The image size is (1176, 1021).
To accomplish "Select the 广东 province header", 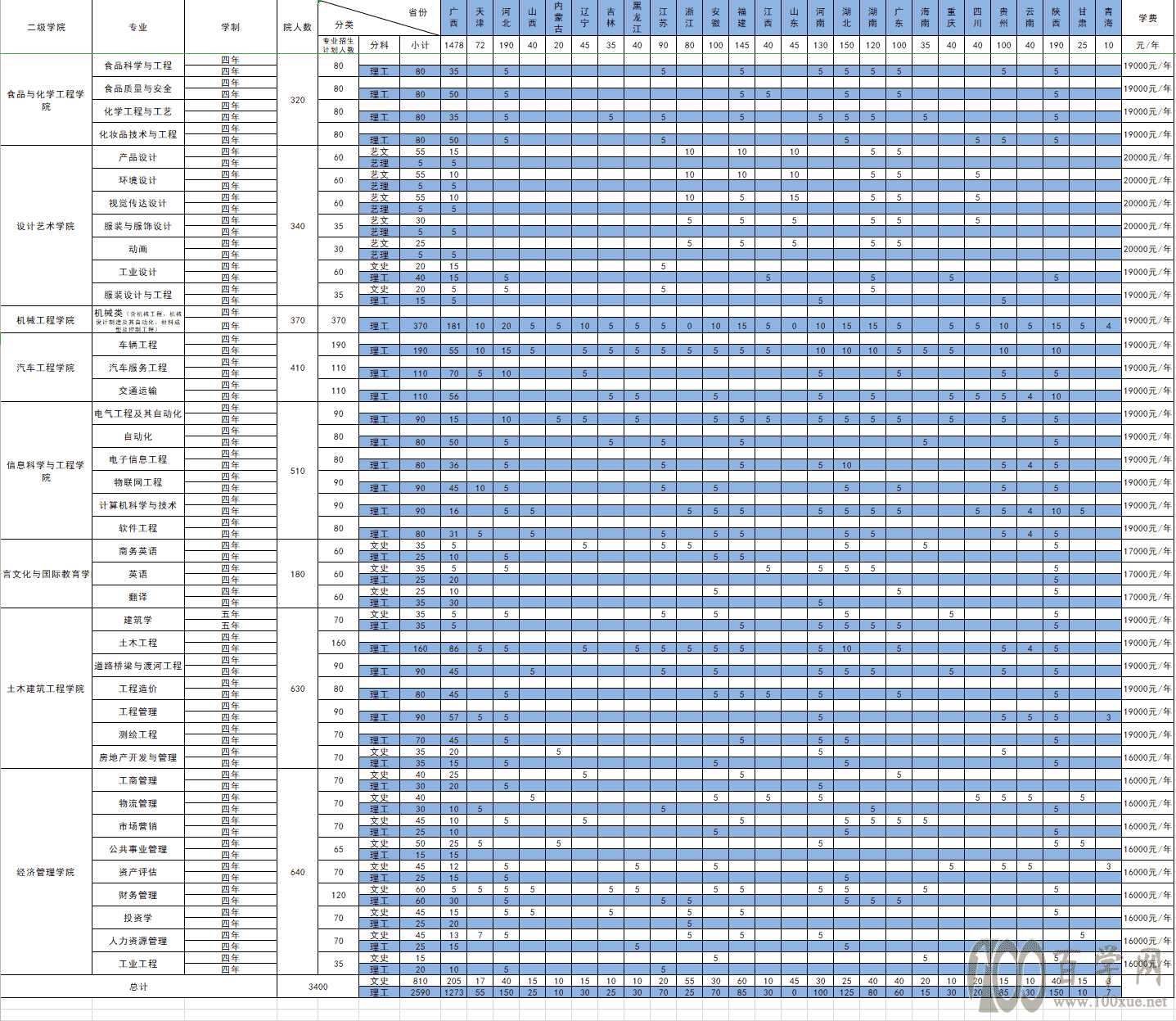I will tap(899, 18).
